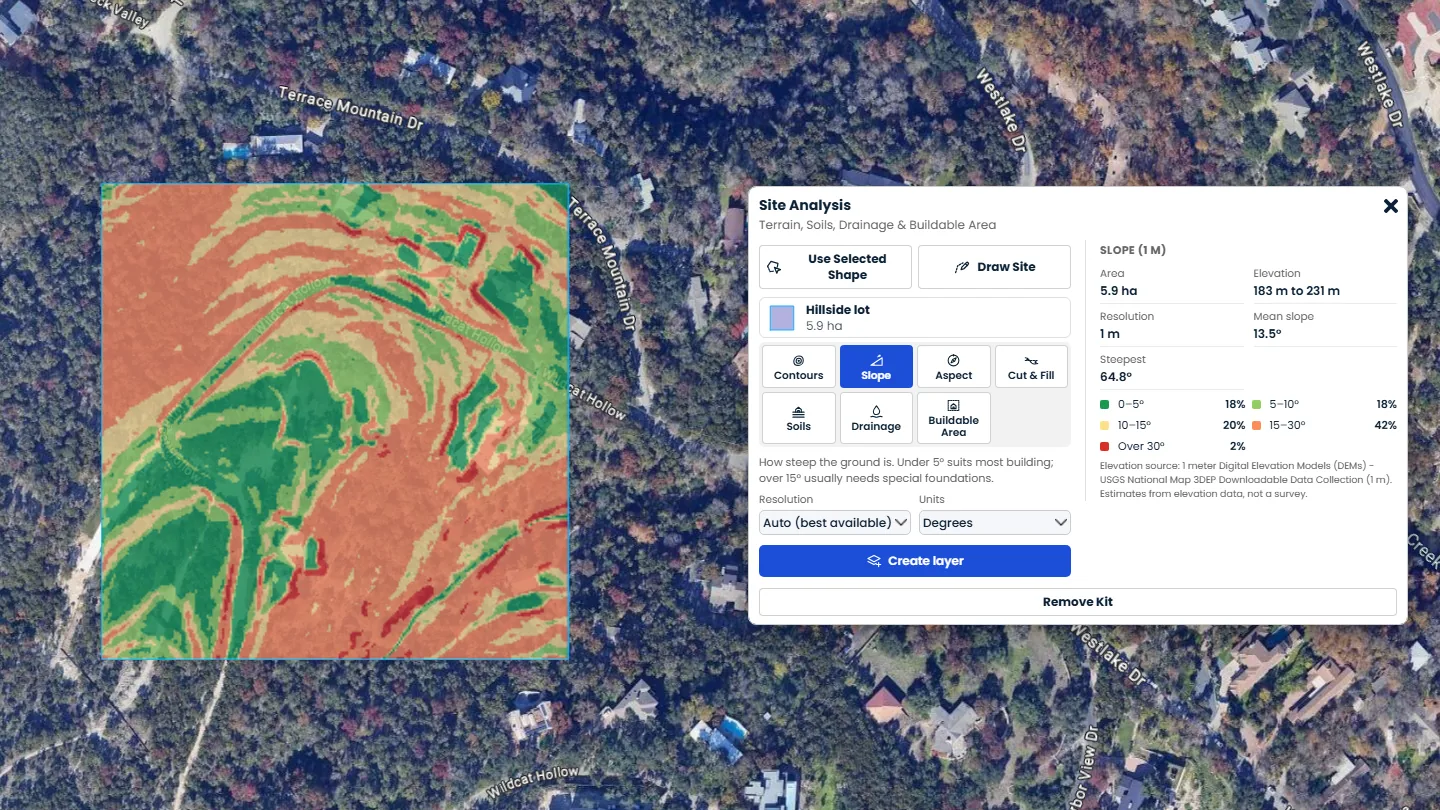Screen dimensions: 1440x810
Task: Click the Draw Site button
Action: pos(994,267)
